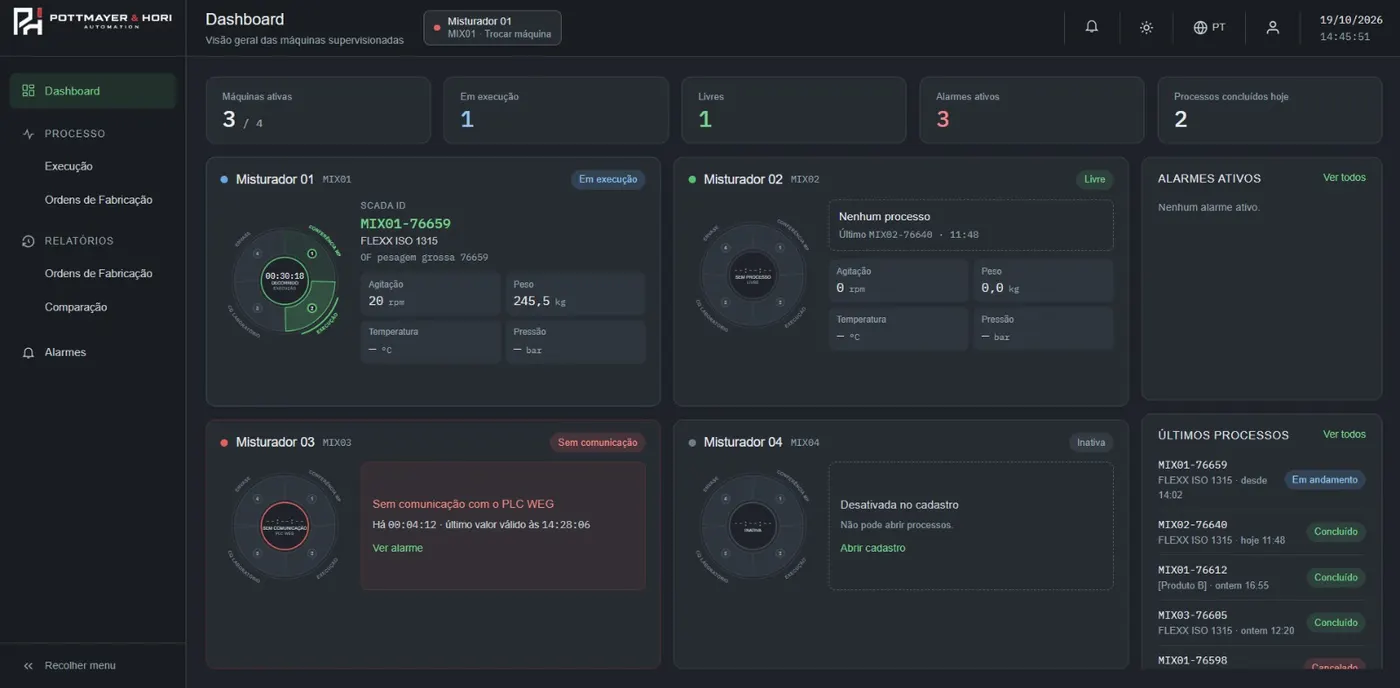Click the Misturador 01 process stage dial
This screenshot has width=1400, height=688.
point(285,281)
